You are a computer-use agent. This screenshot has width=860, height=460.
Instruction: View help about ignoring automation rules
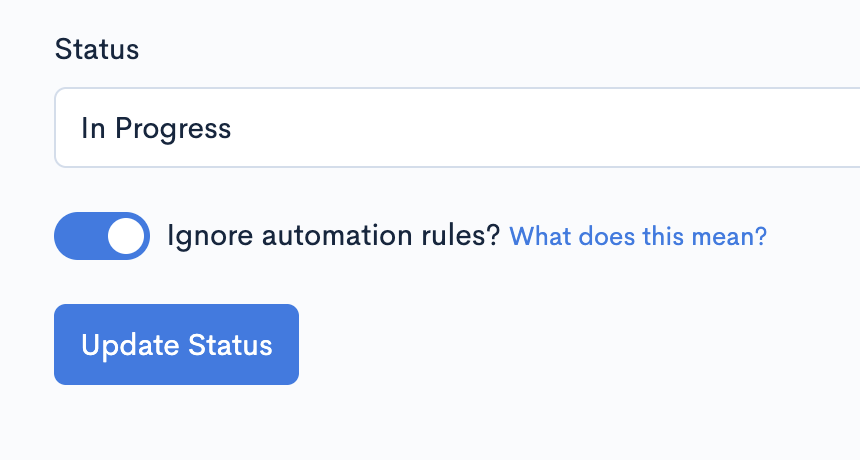pos(638,236)
